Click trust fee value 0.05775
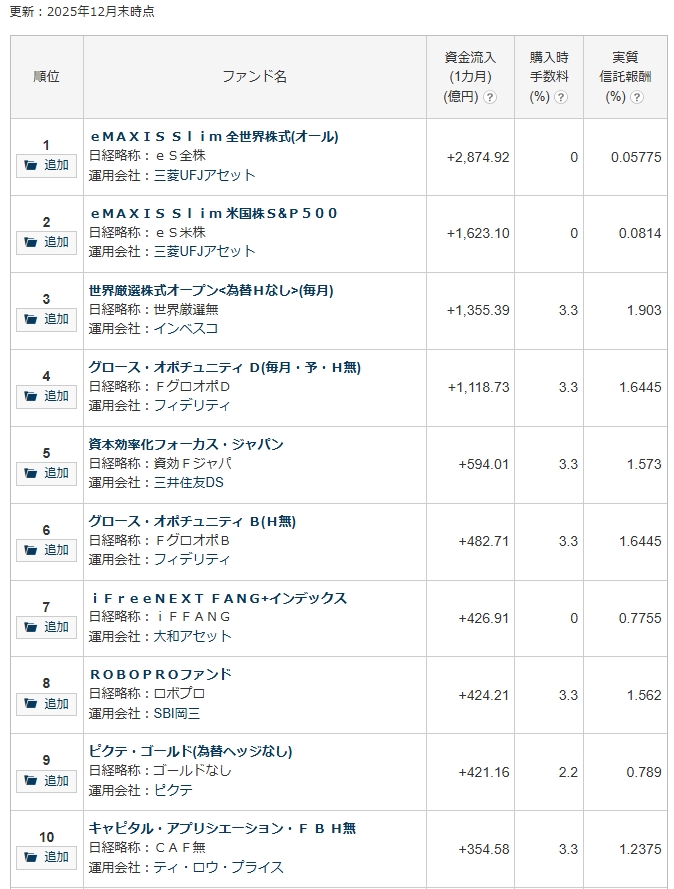Image resolution: width=674 pixels, height=889 pixels. pos(636,158)
